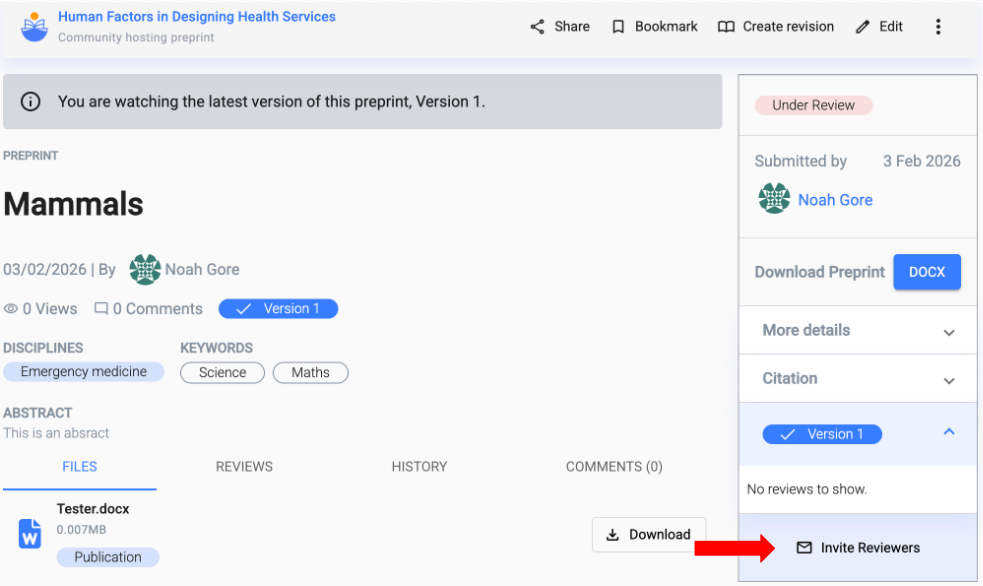This screenshot has width=983, height=586.
Task: Click Noah Gore's avatar in sidebar
Action: point(774,199)
